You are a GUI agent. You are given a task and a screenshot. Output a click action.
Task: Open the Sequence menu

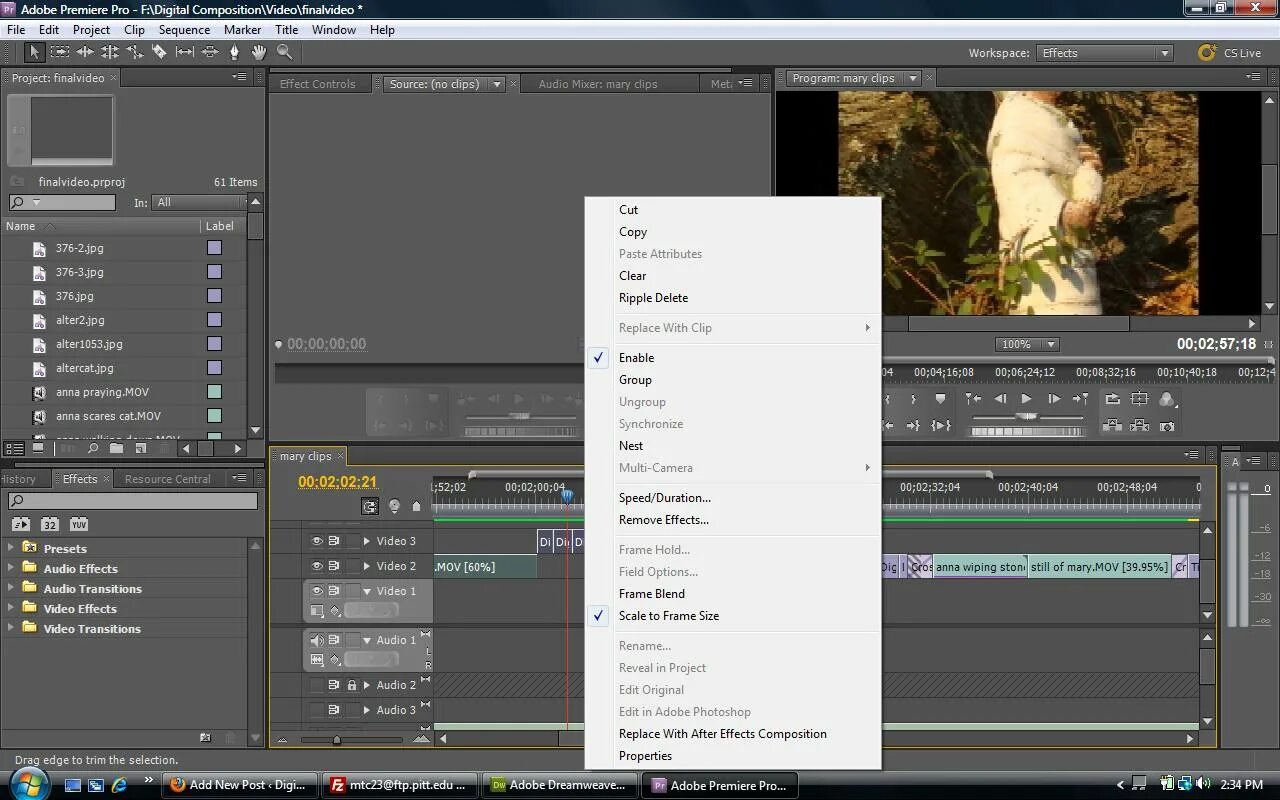click(184, 30)
